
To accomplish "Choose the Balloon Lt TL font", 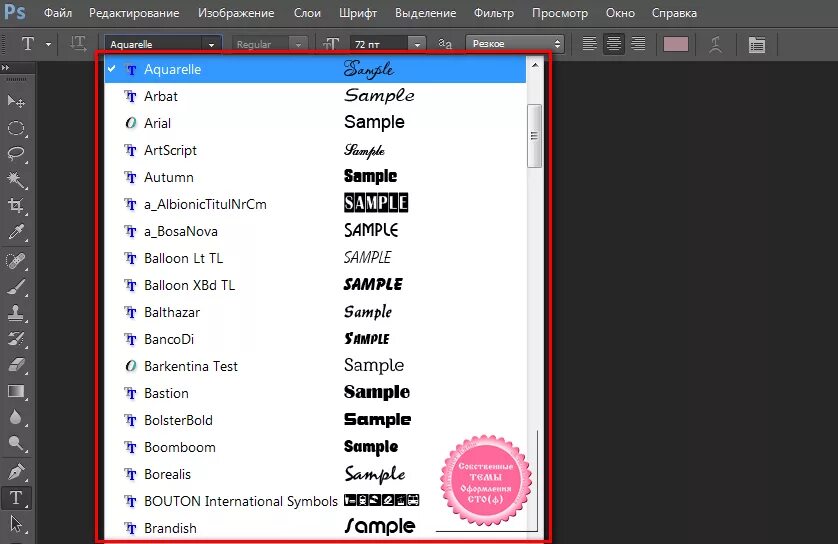I will [315, 258].
